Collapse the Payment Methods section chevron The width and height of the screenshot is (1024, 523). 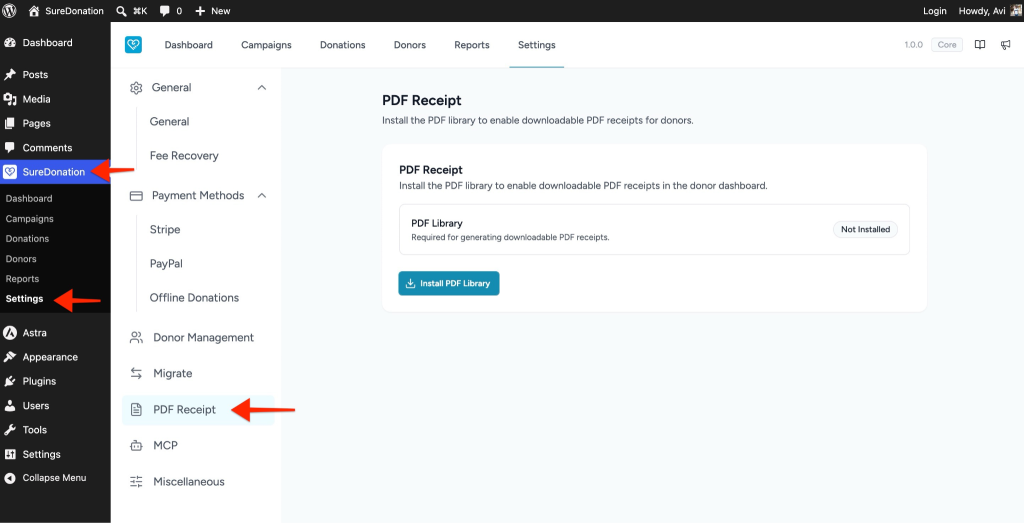[262, 195]
